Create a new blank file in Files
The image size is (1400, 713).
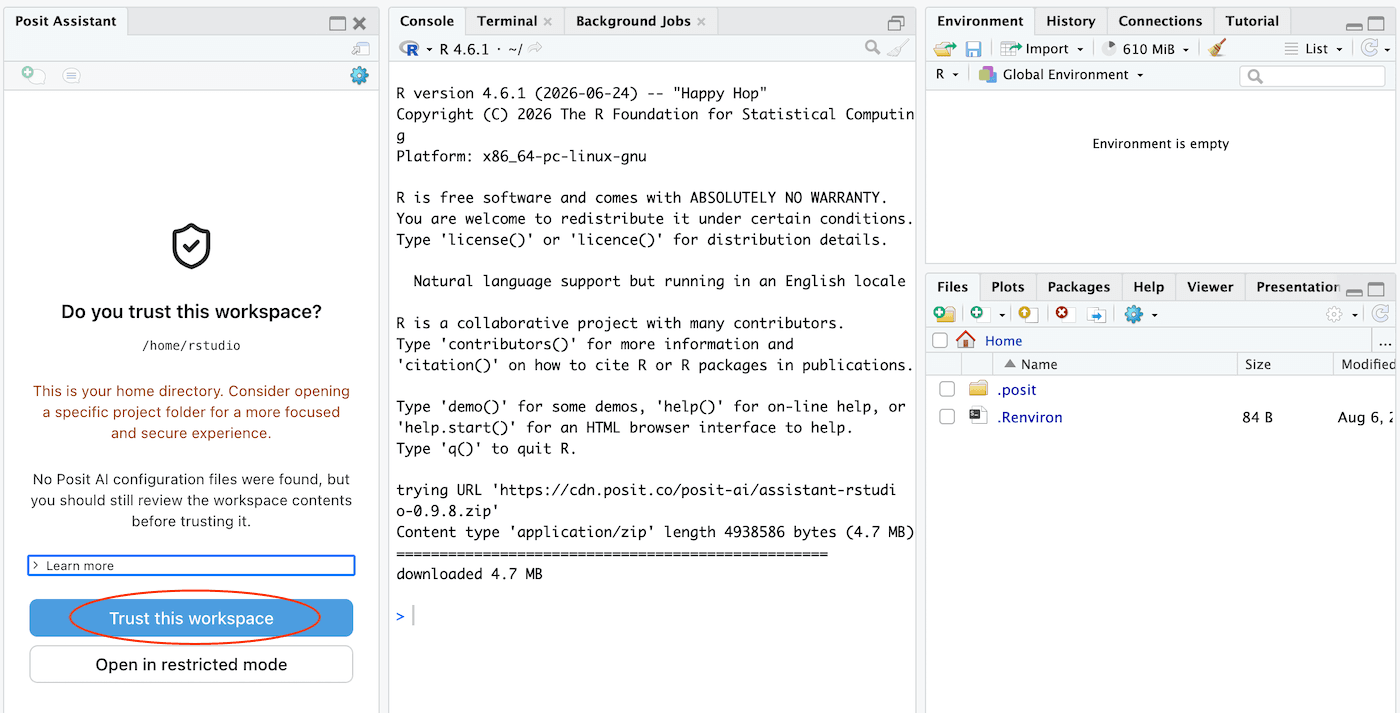[976, 314]
